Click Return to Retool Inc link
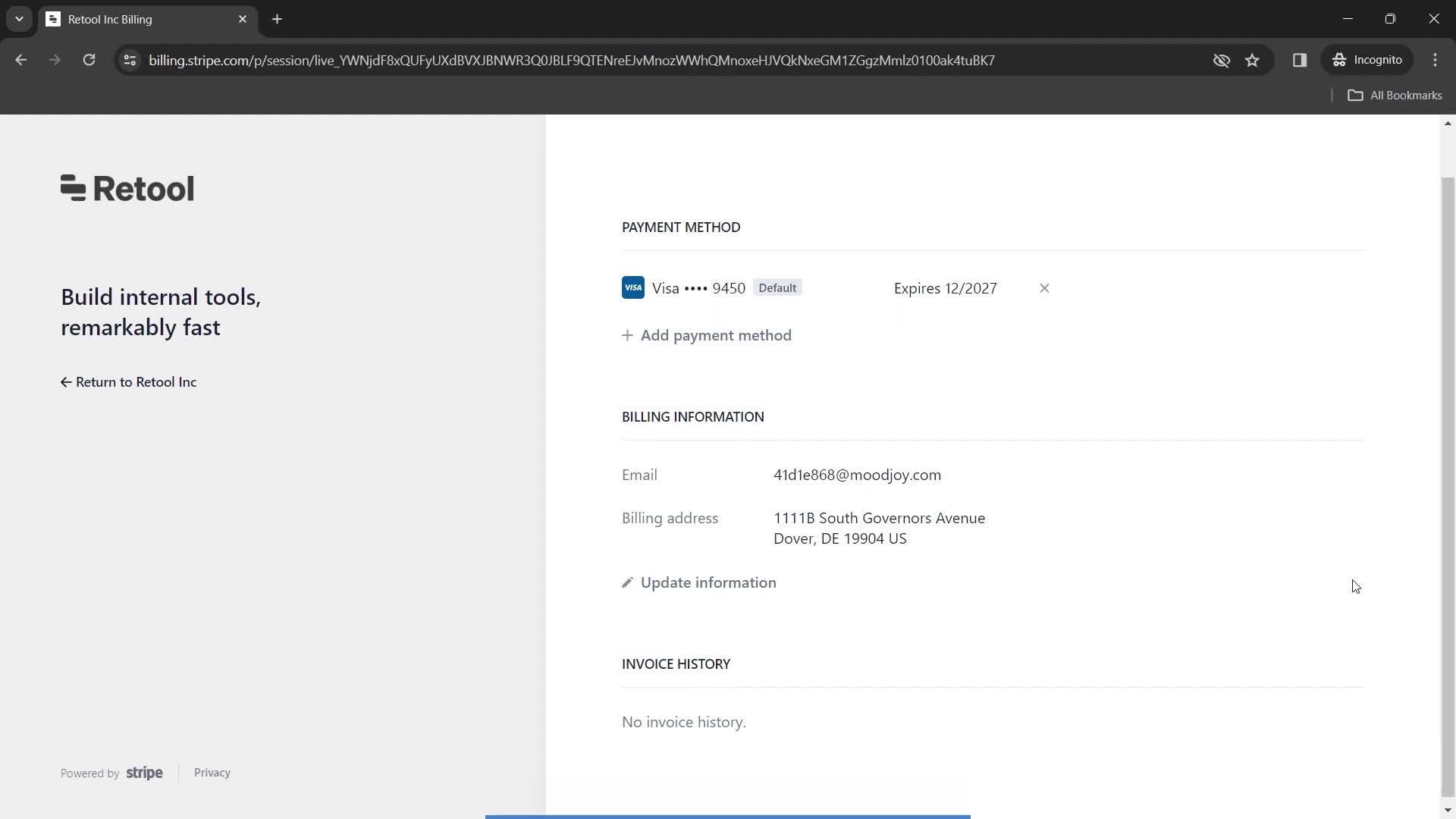 coord(129,382)
